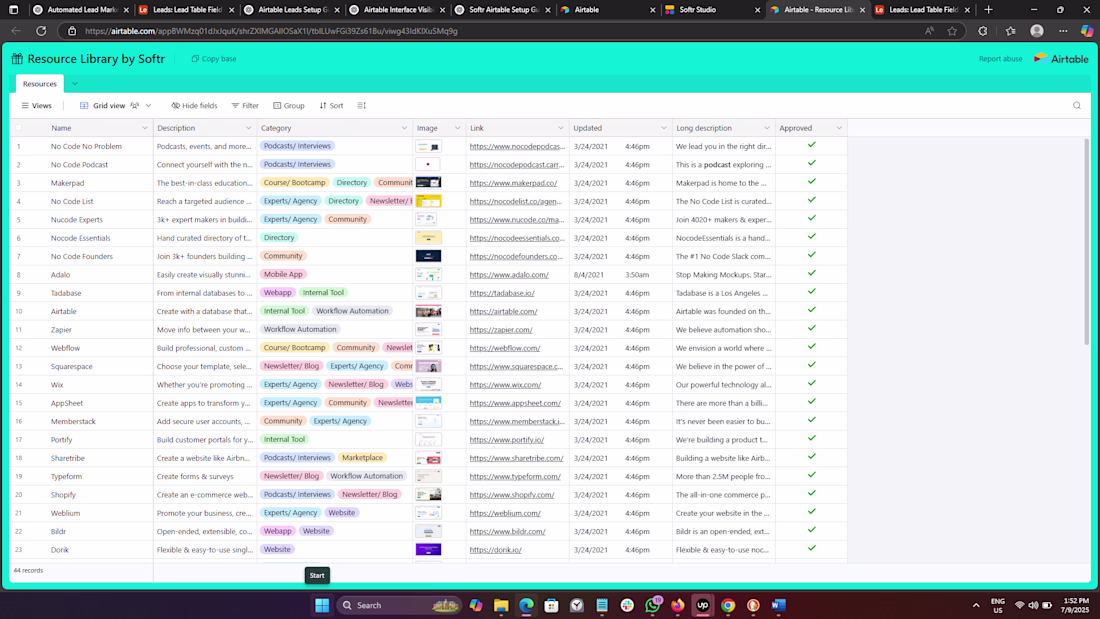
Task: Switch to Softr Studio browser tab
Action: [x=712, y=10]
